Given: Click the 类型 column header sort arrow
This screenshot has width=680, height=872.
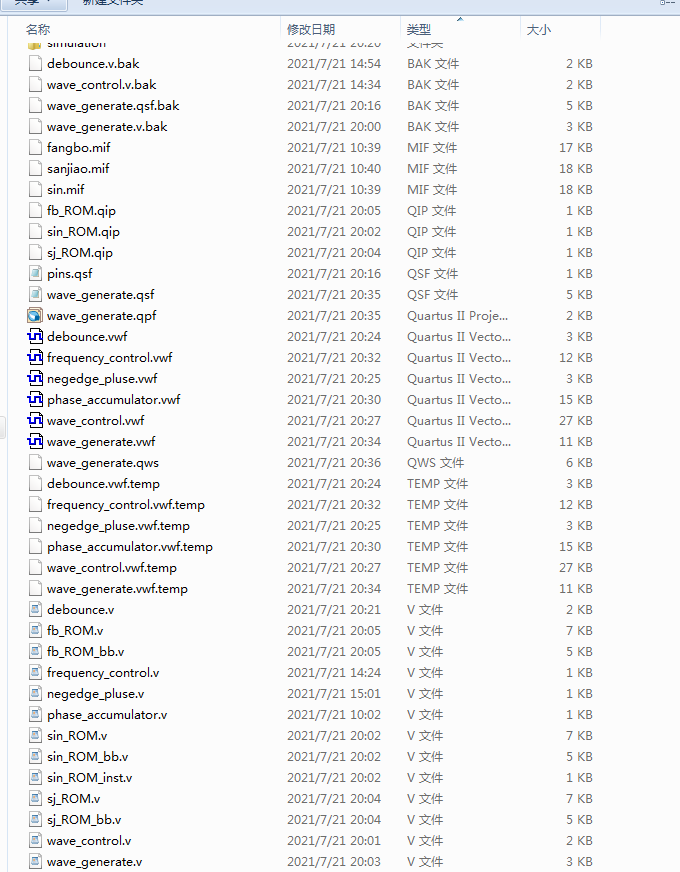Looking at the screenshot, I should (x=460, y=19).
